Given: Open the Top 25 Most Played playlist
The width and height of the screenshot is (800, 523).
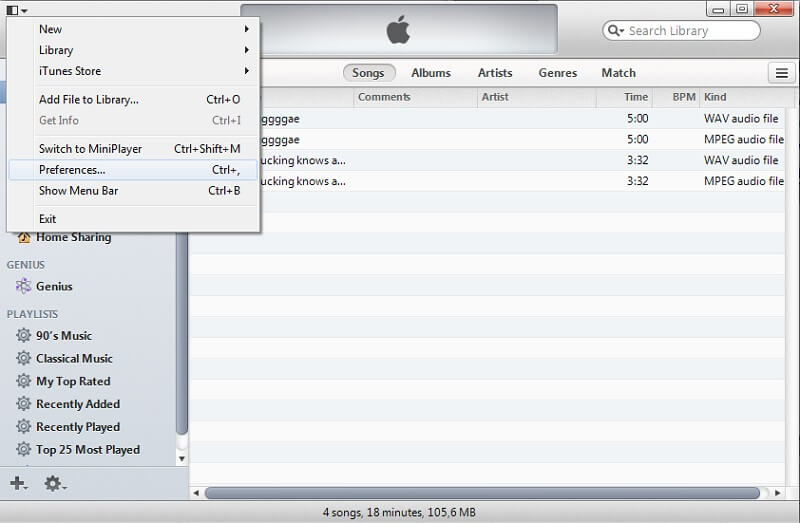Looking at the screenshot, I should [88, 450].
